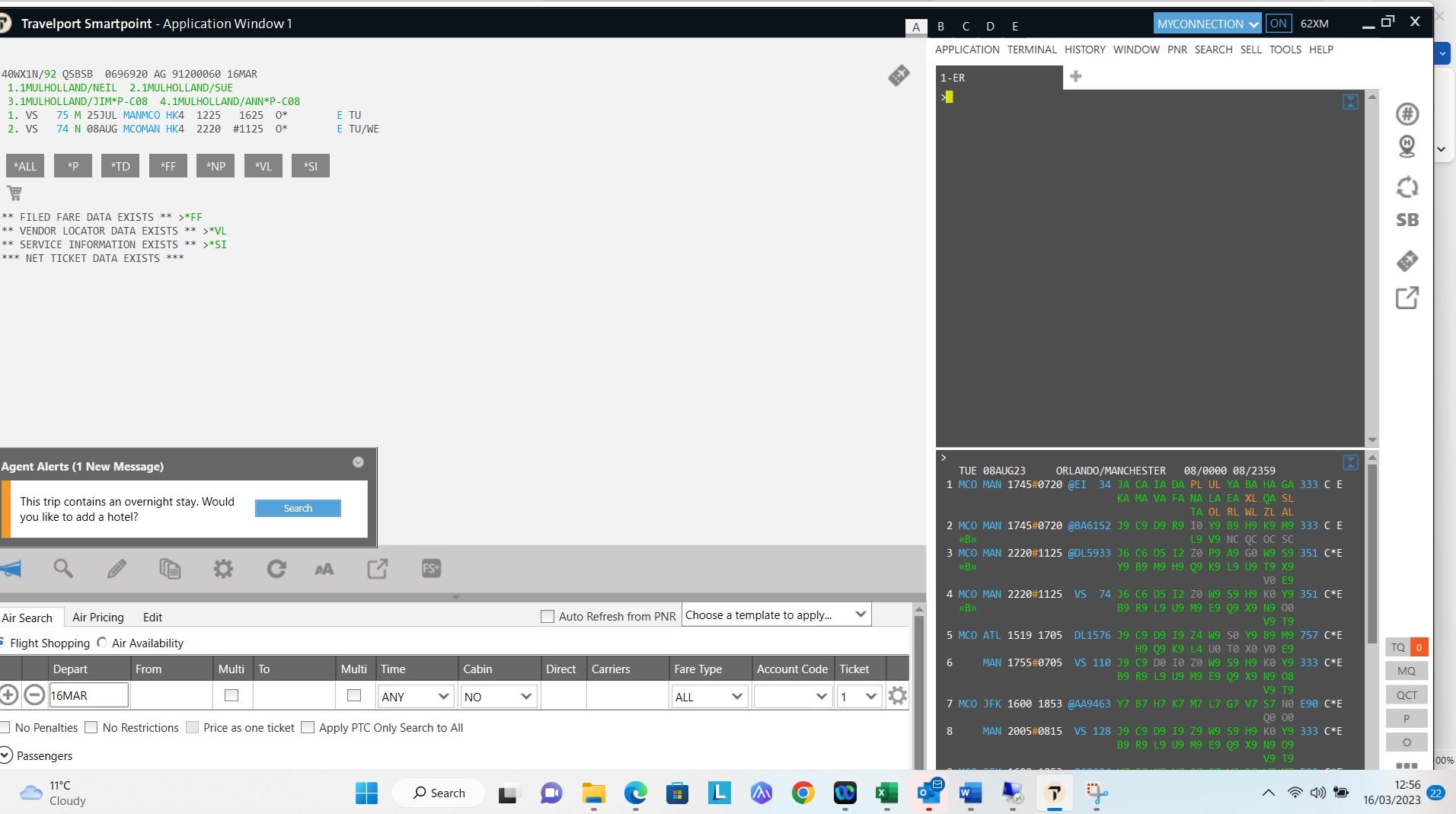The width and height of the screenshot is (1456, 814).
Task: Expand the Passengers section
Action: tap(6, 755)
